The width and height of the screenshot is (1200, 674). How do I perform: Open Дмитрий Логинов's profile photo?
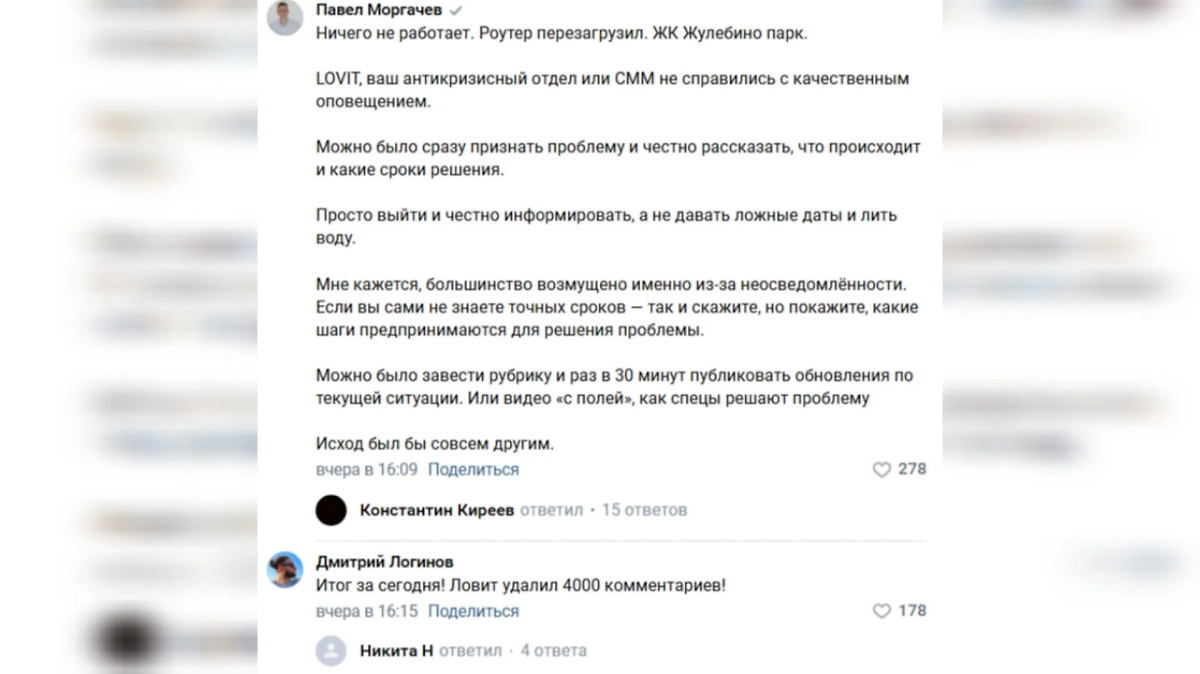[x=285, y=570]
